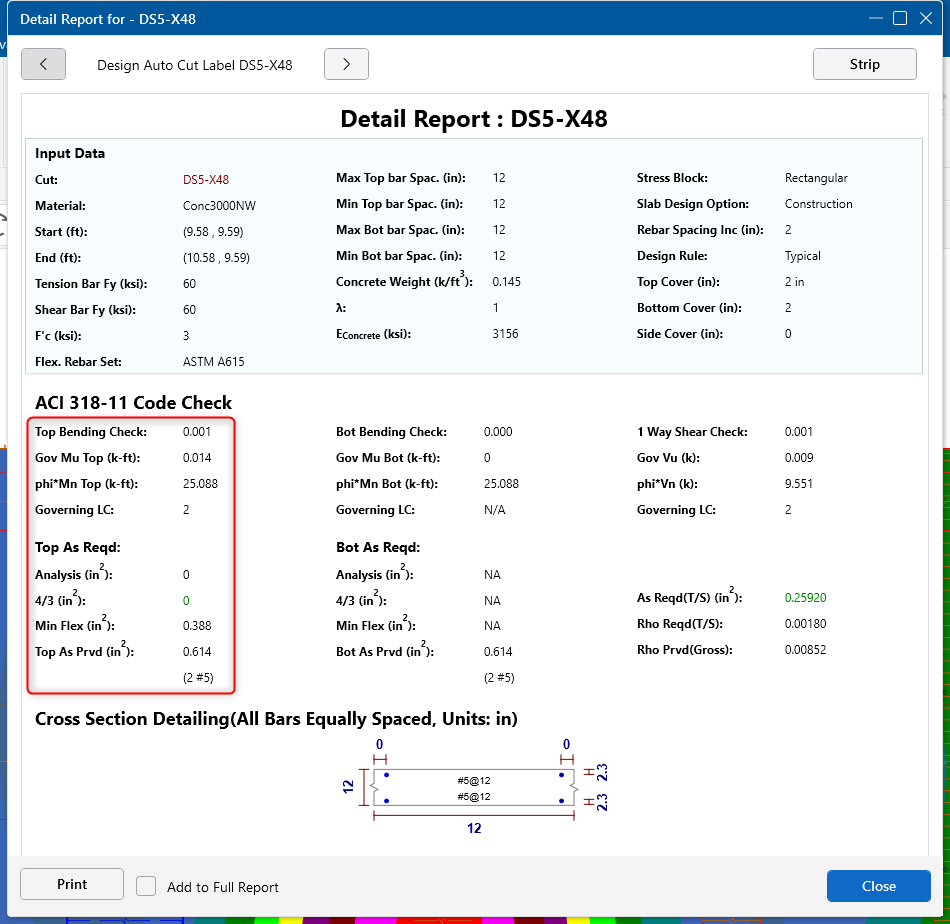Click the Top As Prvd value 0.614

[x=197, y=652]
